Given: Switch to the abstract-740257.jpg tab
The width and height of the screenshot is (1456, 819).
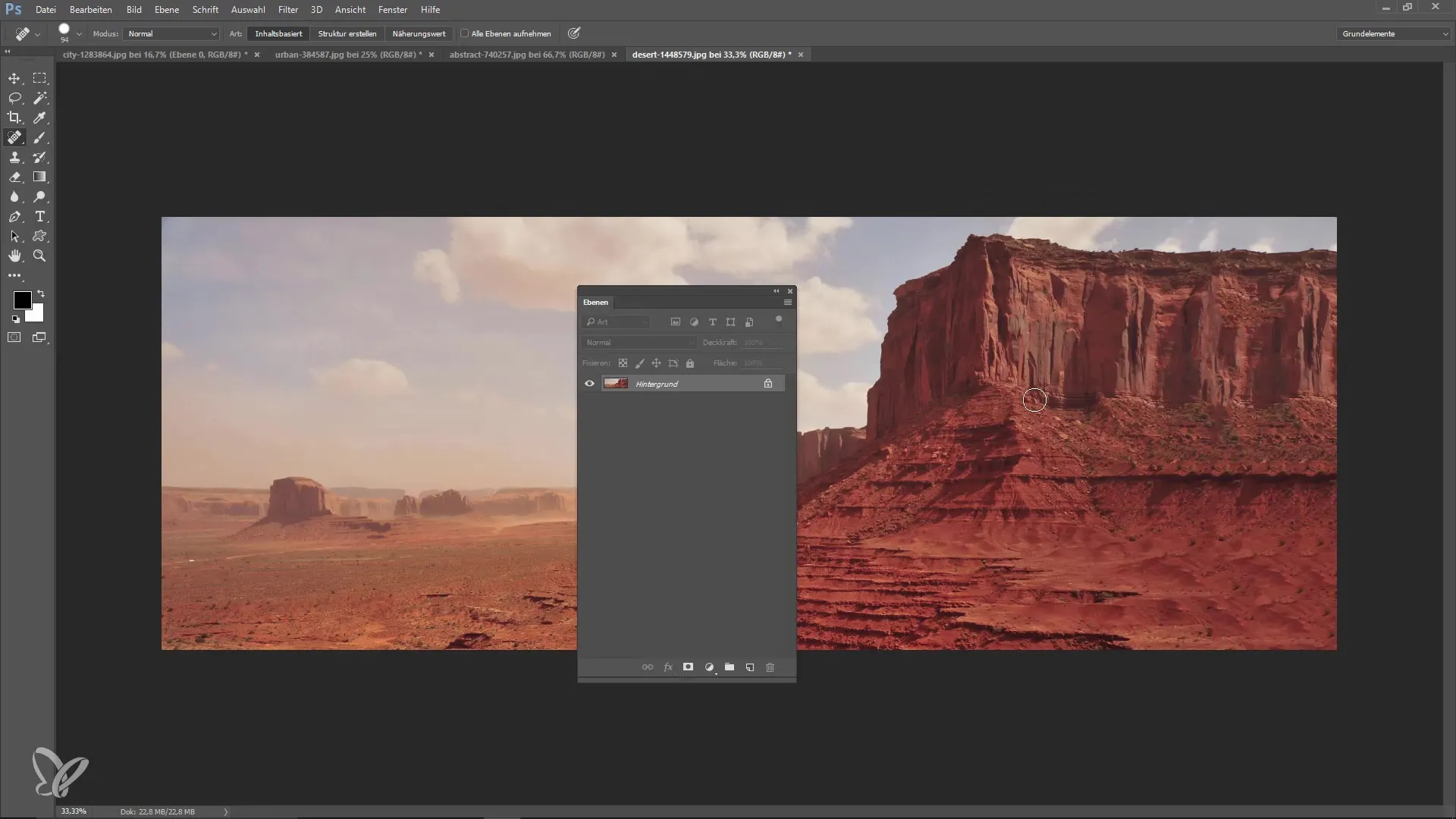Looking at the screenshot, I should pyautogui.click(x=527, y=55).
